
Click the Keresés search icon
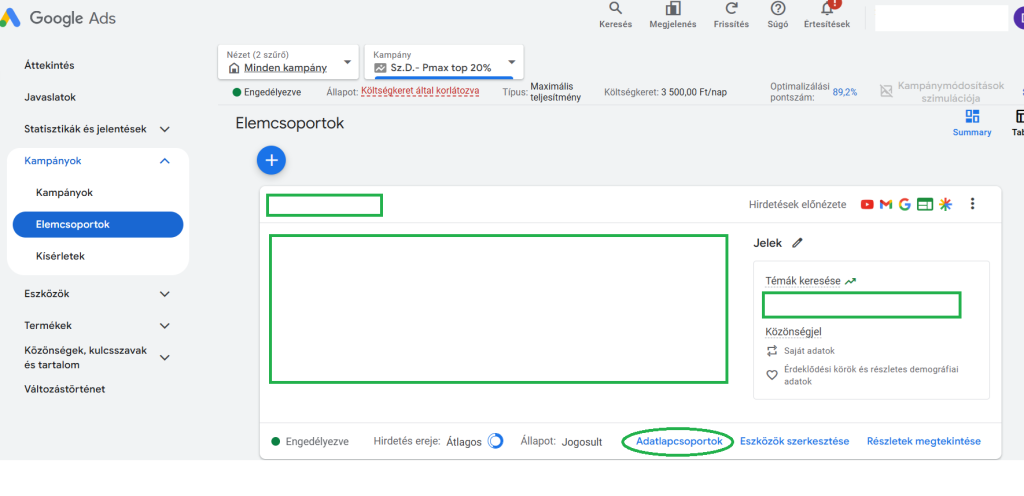click(615, 9)
